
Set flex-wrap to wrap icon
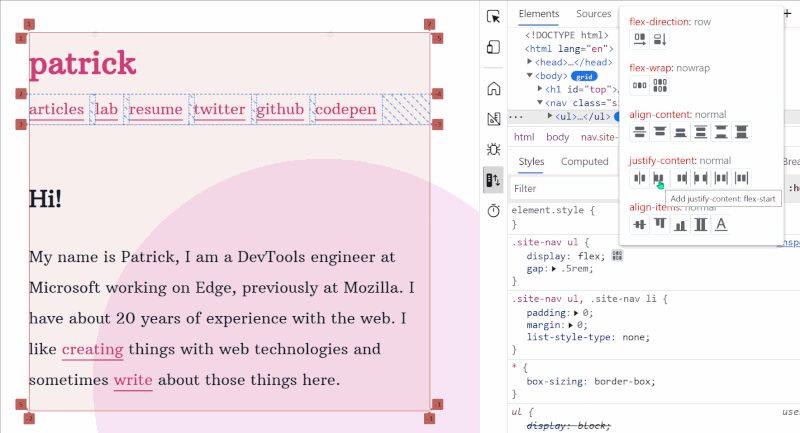pyautogui.click(x=659, y=85)
